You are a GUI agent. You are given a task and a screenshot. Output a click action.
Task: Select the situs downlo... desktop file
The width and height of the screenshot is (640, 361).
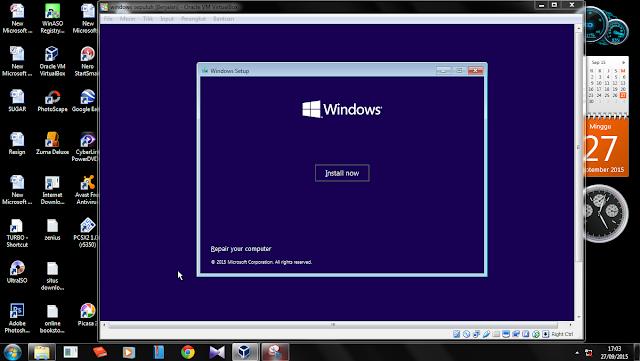(x=52, y=276)
